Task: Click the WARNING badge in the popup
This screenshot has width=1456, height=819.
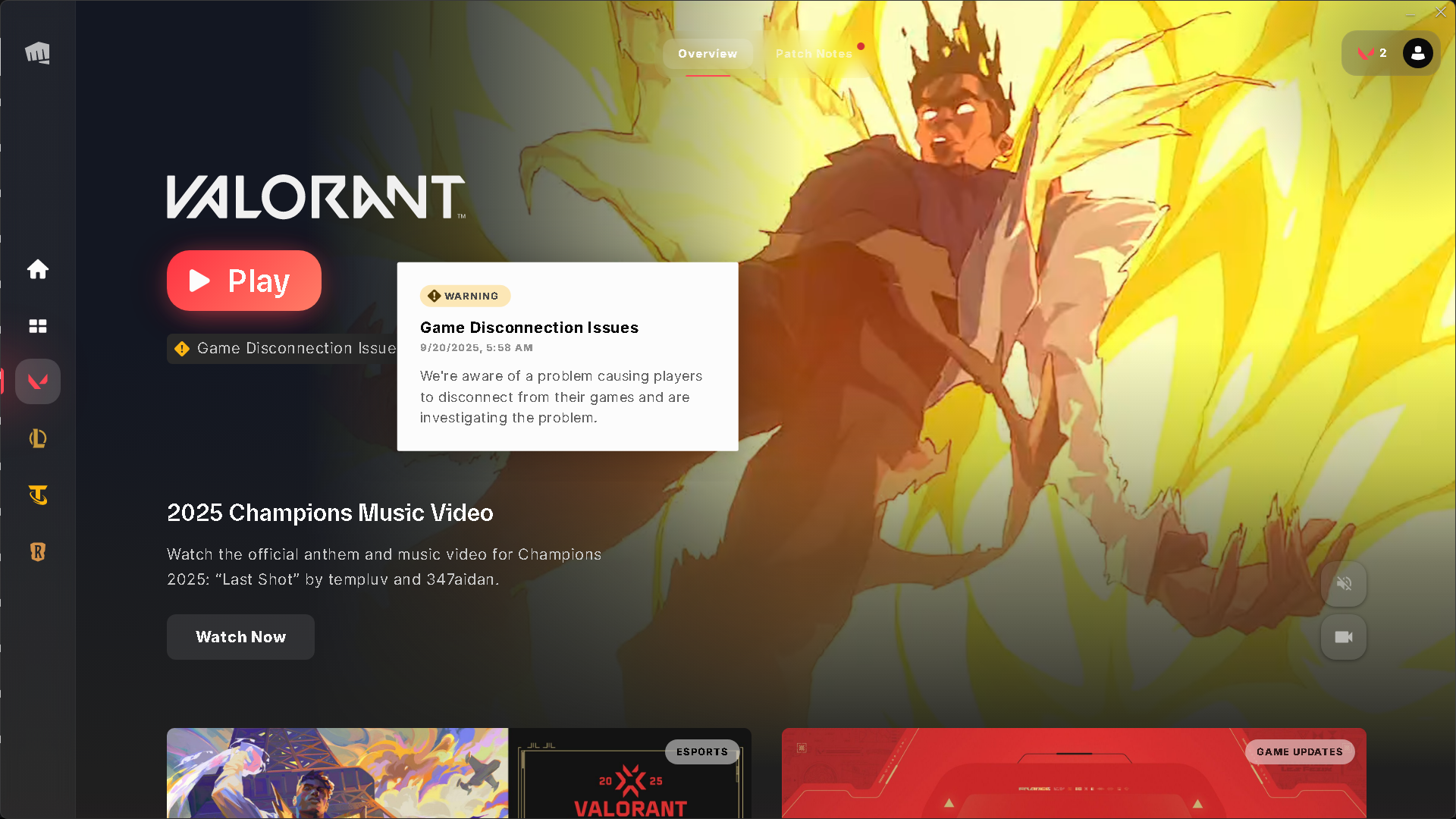Action: 465,296
